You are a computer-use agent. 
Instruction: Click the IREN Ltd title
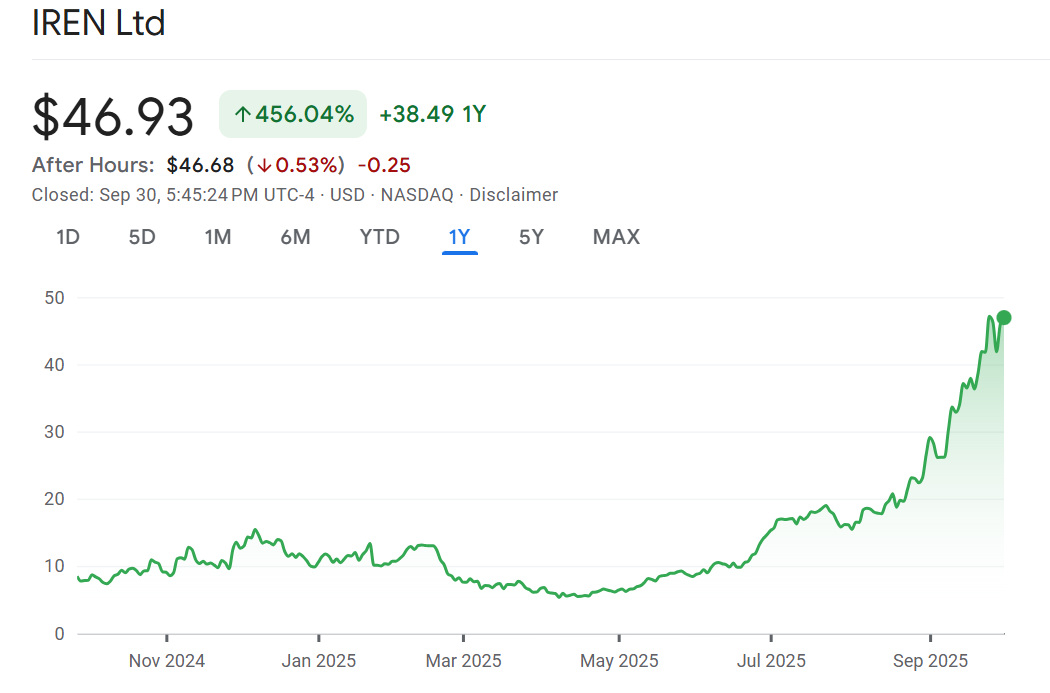coord(98,23)
